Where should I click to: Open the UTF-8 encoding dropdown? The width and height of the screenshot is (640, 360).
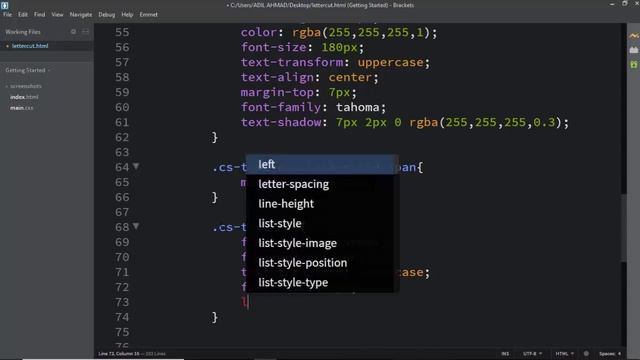coord(532,353)
